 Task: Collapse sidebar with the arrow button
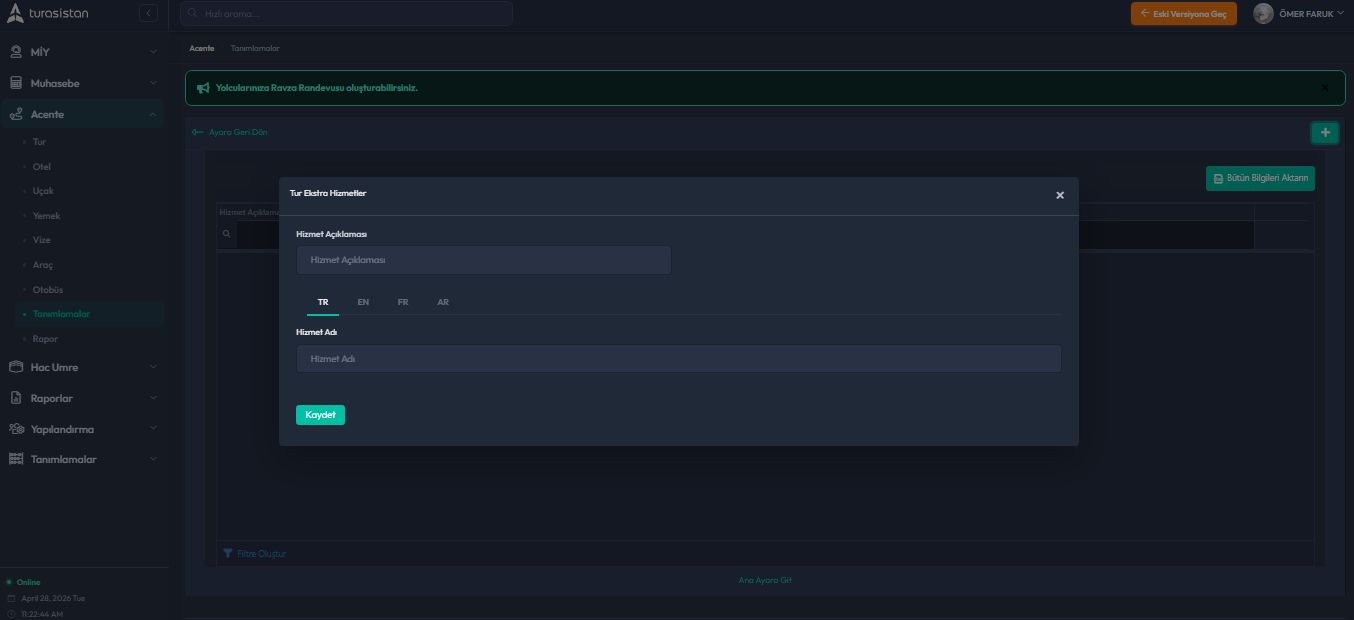pyautogui.click(x=149, y=13)
